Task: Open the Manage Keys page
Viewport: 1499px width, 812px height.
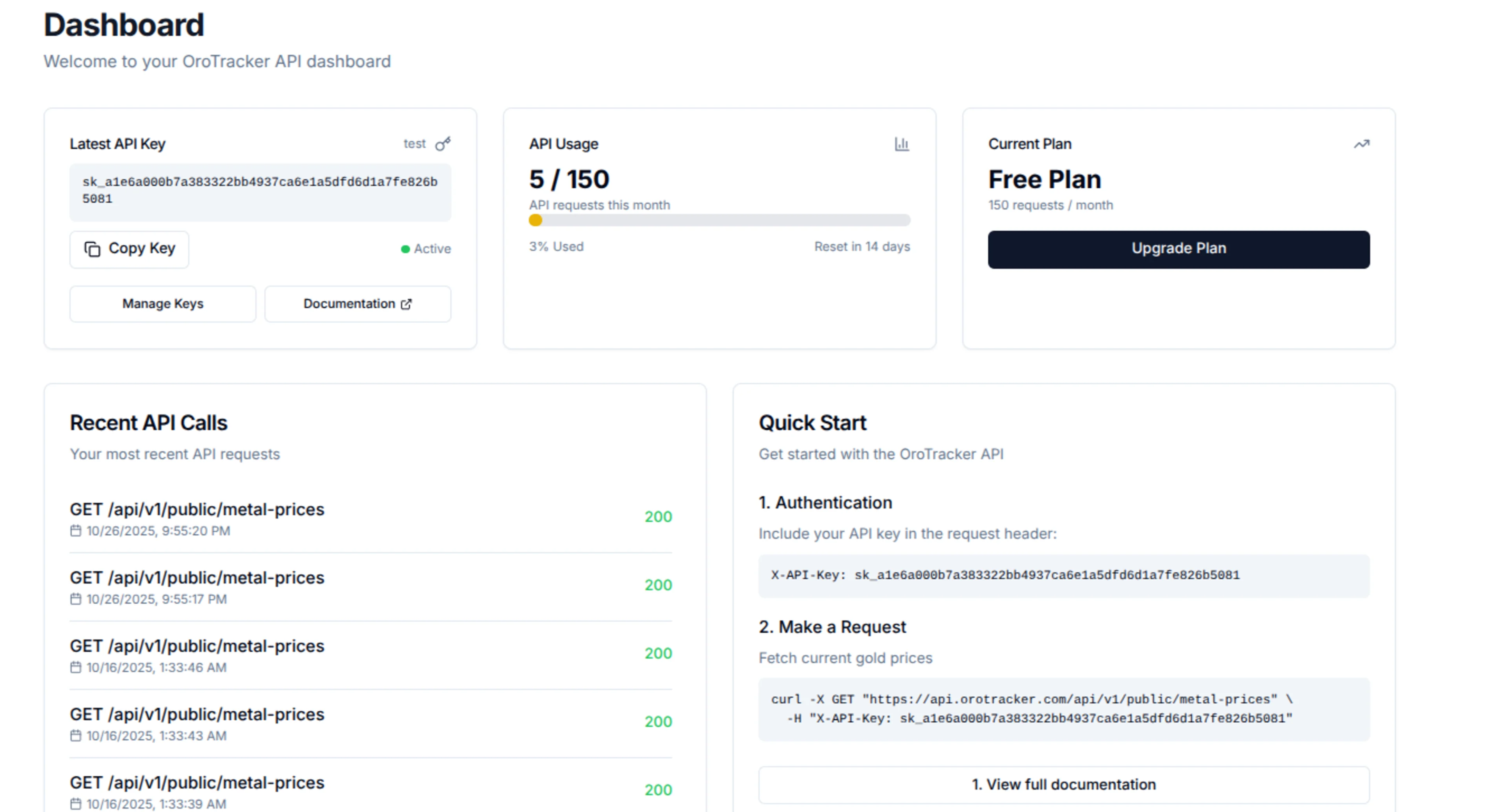Action: pos(162,304)
